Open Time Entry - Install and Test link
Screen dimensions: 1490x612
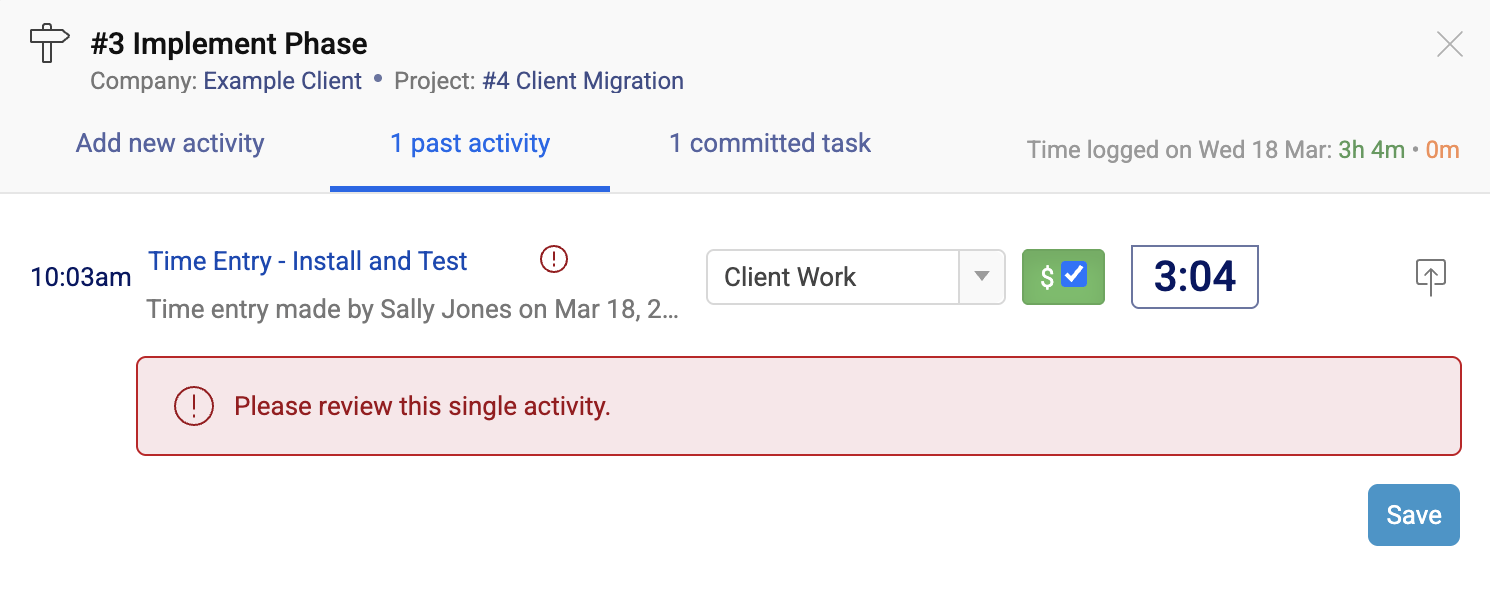click(308, 261)
